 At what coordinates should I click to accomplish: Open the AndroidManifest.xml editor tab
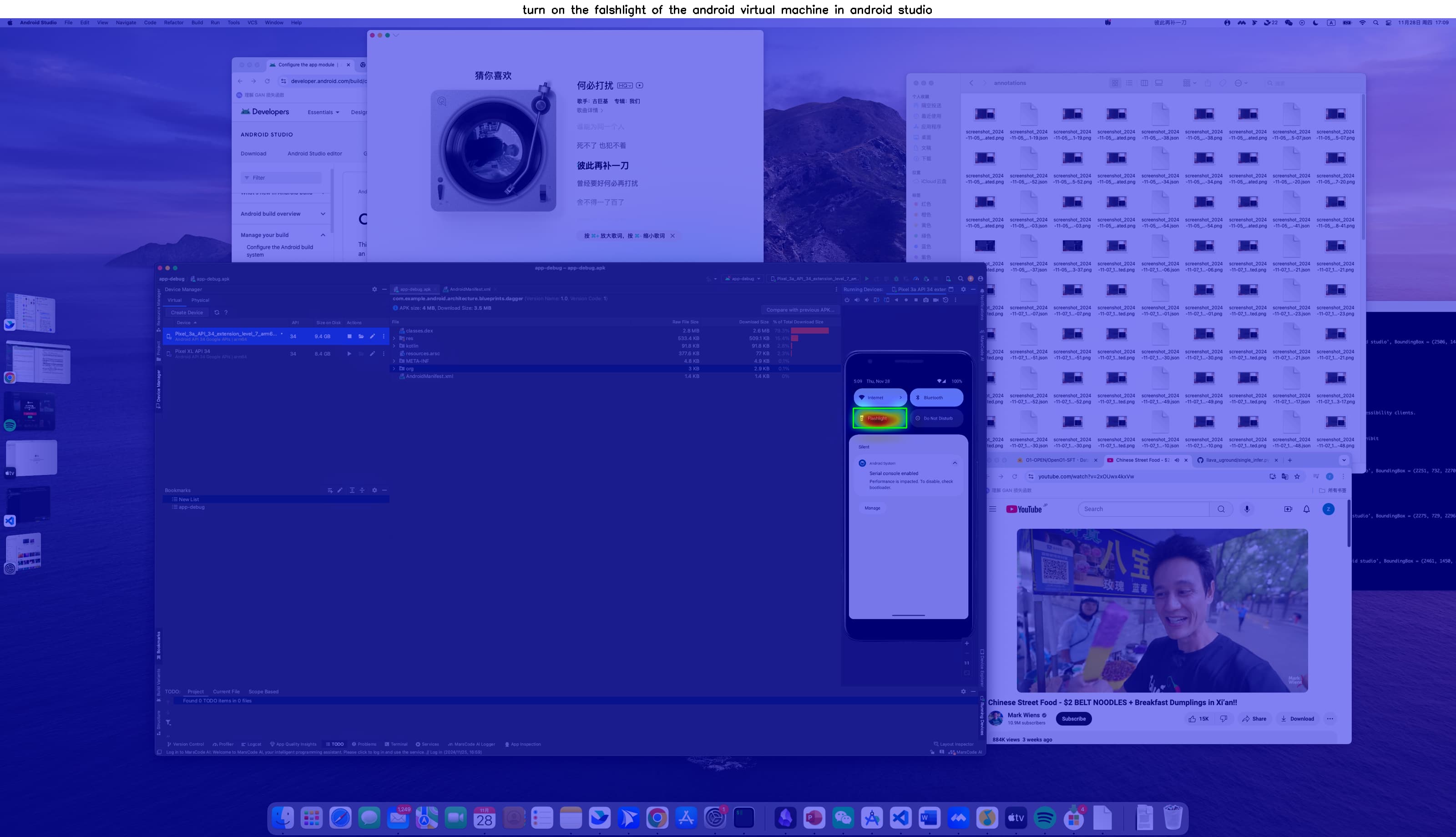tap(469, 289)
